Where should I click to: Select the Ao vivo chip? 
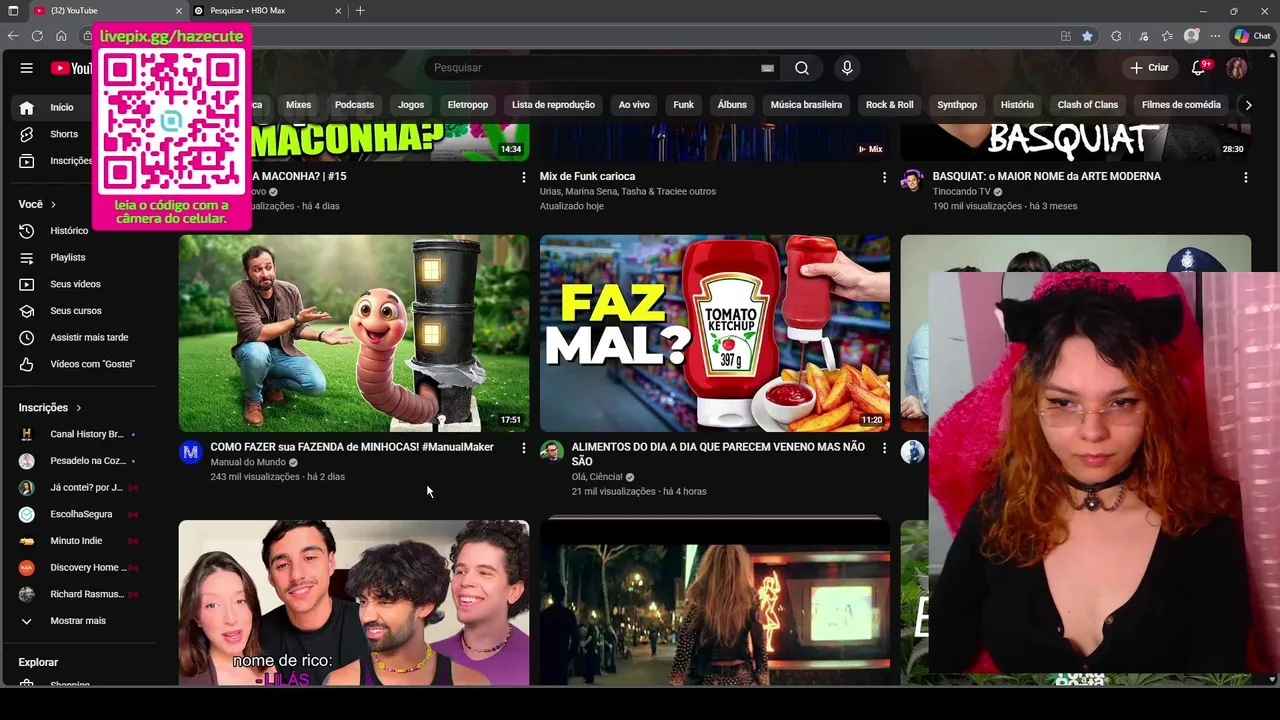[634, 105]
